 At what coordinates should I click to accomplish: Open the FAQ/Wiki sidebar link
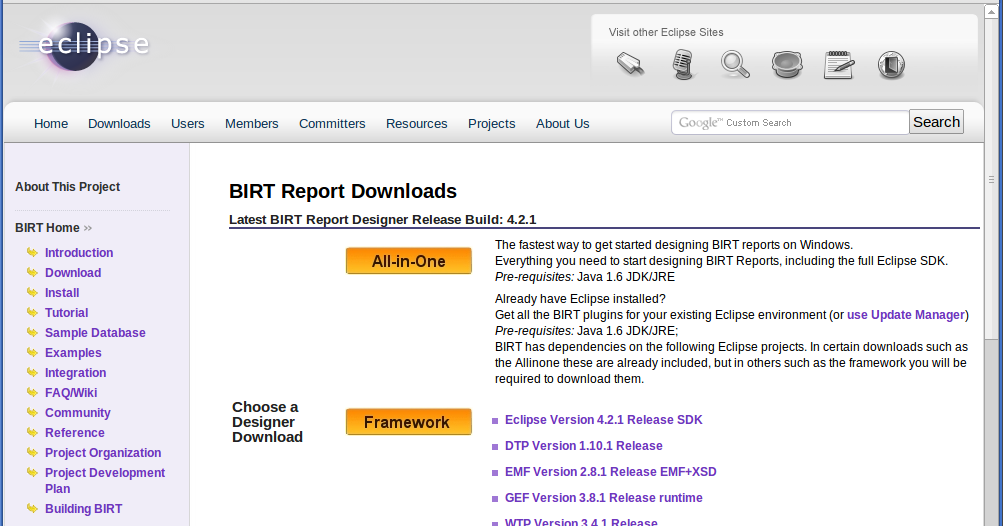coord(71,392)
